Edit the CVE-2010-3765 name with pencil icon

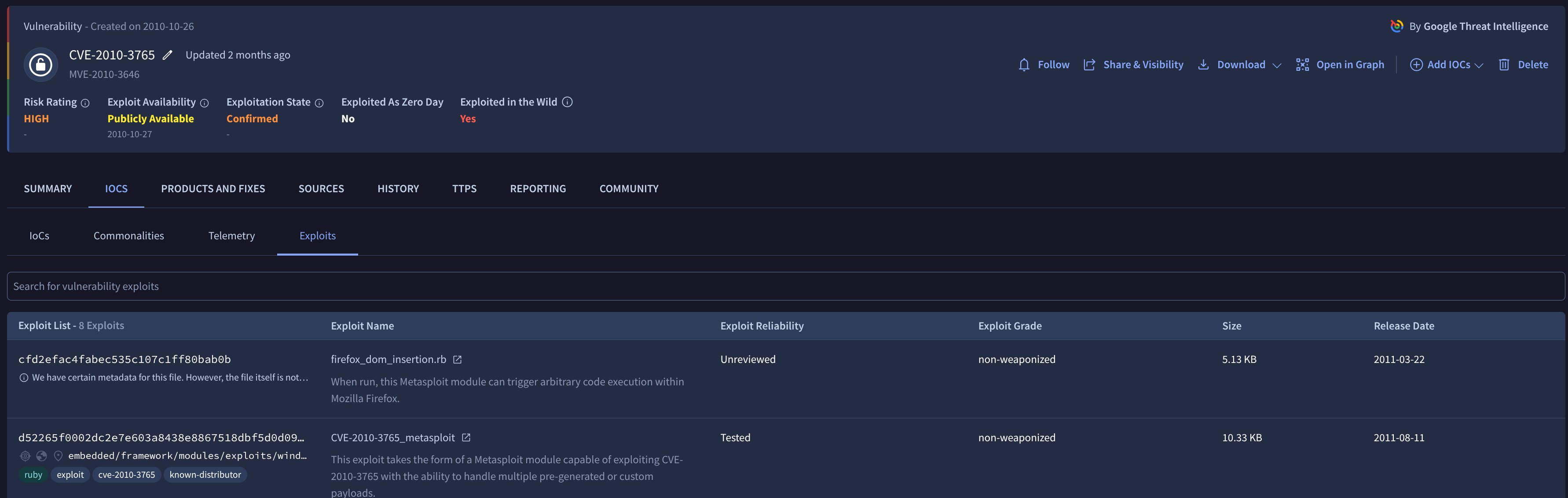(167, 55)
